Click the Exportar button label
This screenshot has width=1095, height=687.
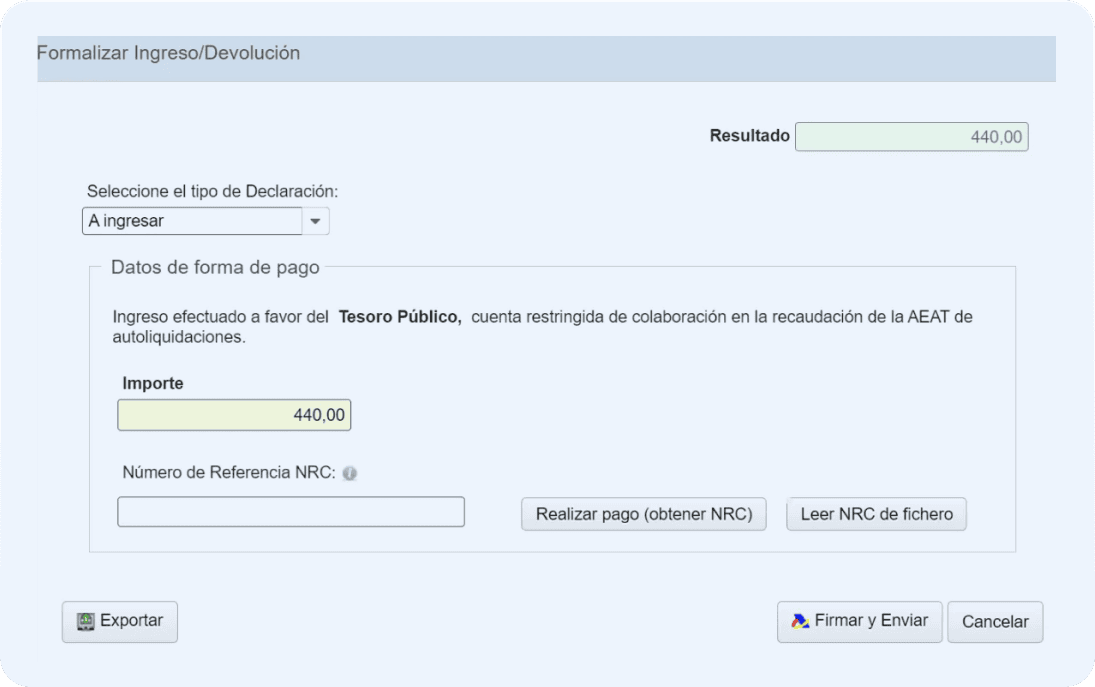click(131, 621)
